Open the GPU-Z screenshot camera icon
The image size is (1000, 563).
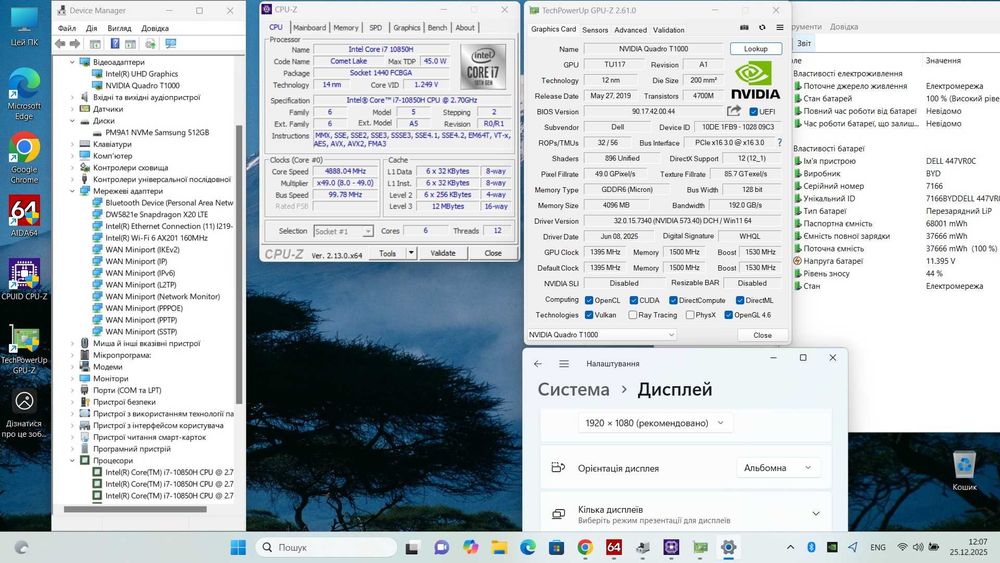pos(744,27)
